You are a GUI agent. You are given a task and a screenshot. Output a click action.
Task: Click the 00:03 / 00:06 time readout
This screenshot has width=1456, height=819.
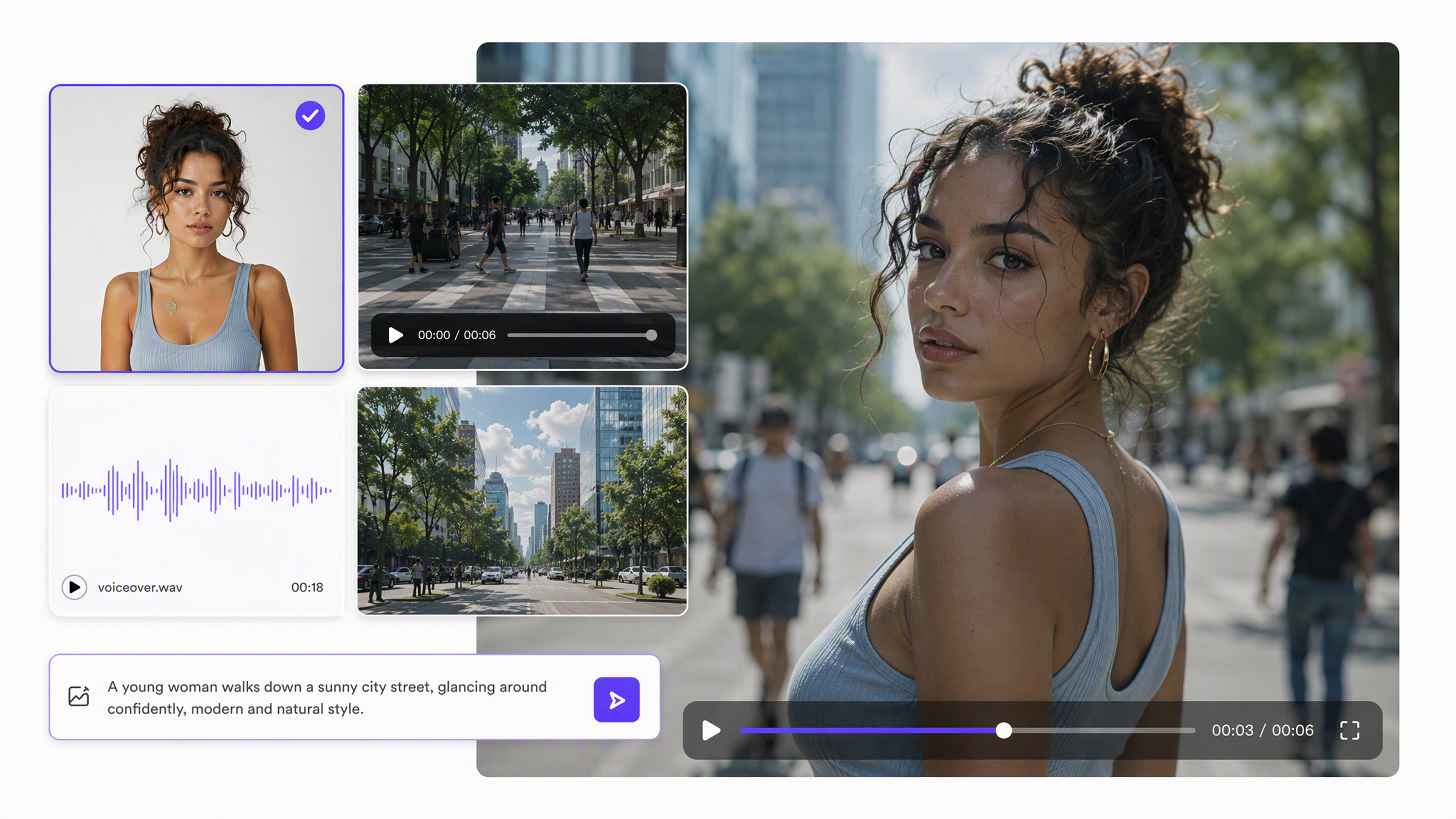(1262, 730)
